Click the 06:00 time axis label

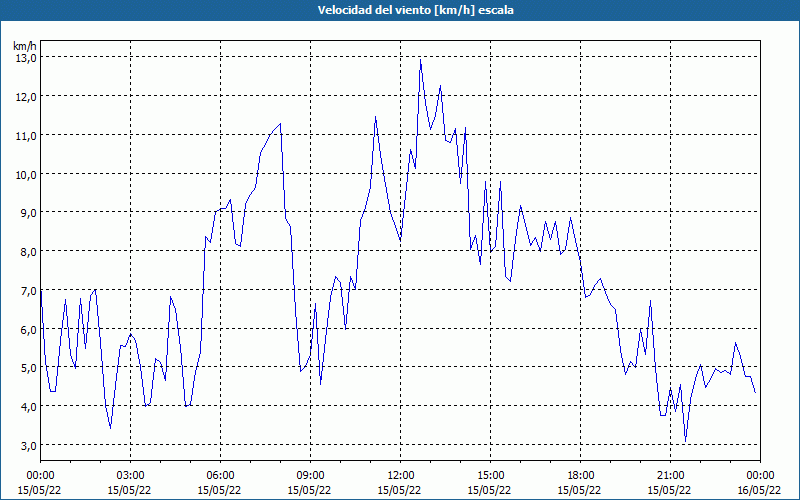[x=220, y=476]
